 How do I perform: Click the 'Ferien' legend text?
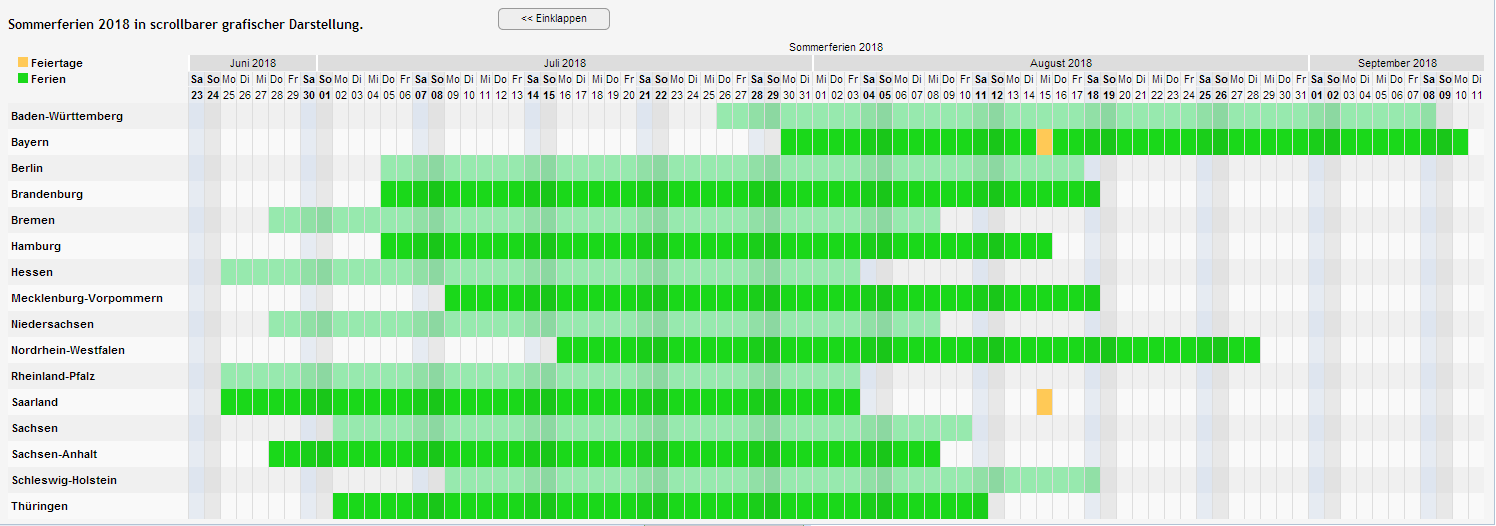click(x=49, y=78)
